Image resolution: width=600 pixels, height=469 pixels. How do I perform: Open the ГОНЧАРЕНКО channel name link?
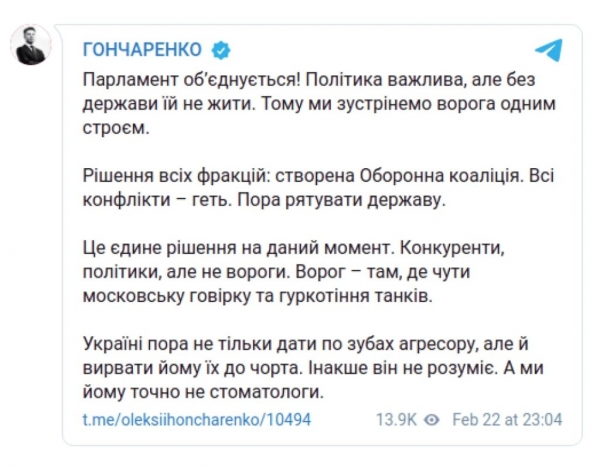[x=142, y=49]
